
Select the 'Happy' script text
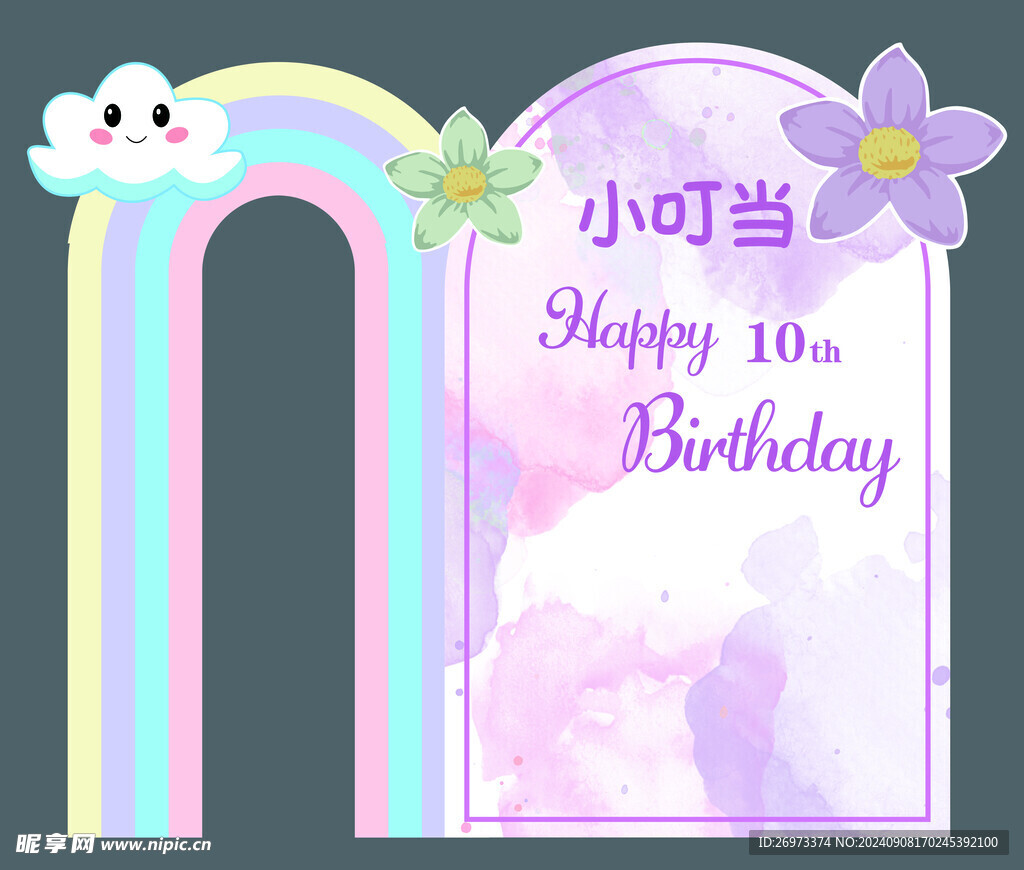click(x=628, y=330)
